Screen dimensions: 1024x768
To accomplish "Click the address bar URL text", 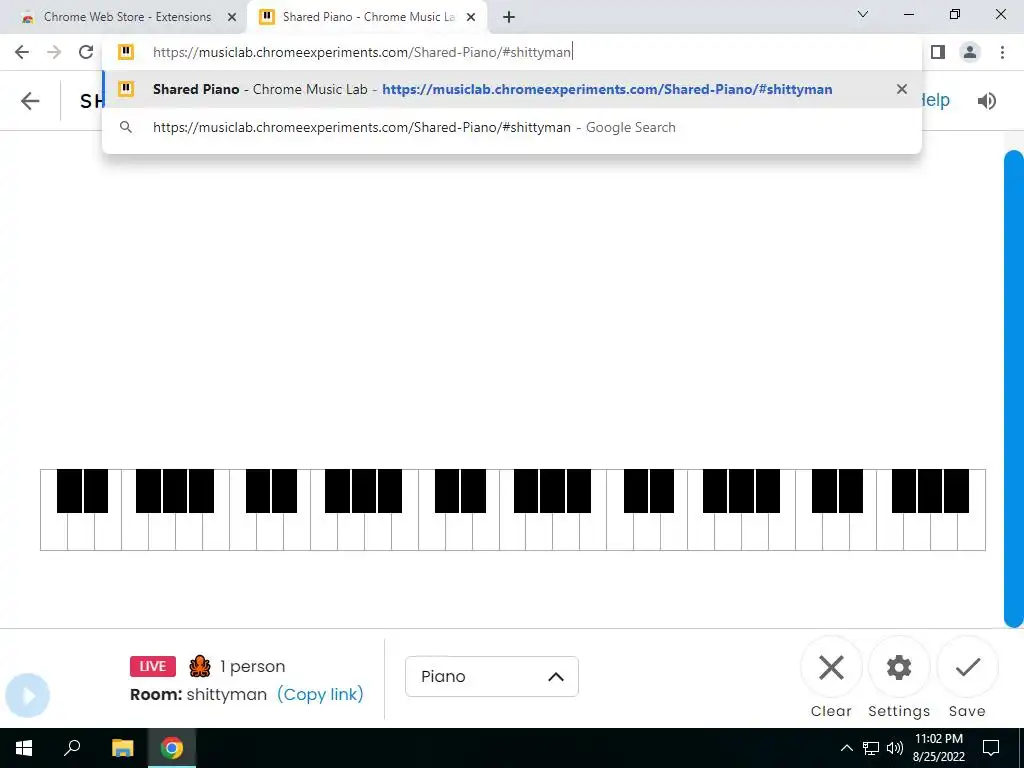I will point(362,52).
